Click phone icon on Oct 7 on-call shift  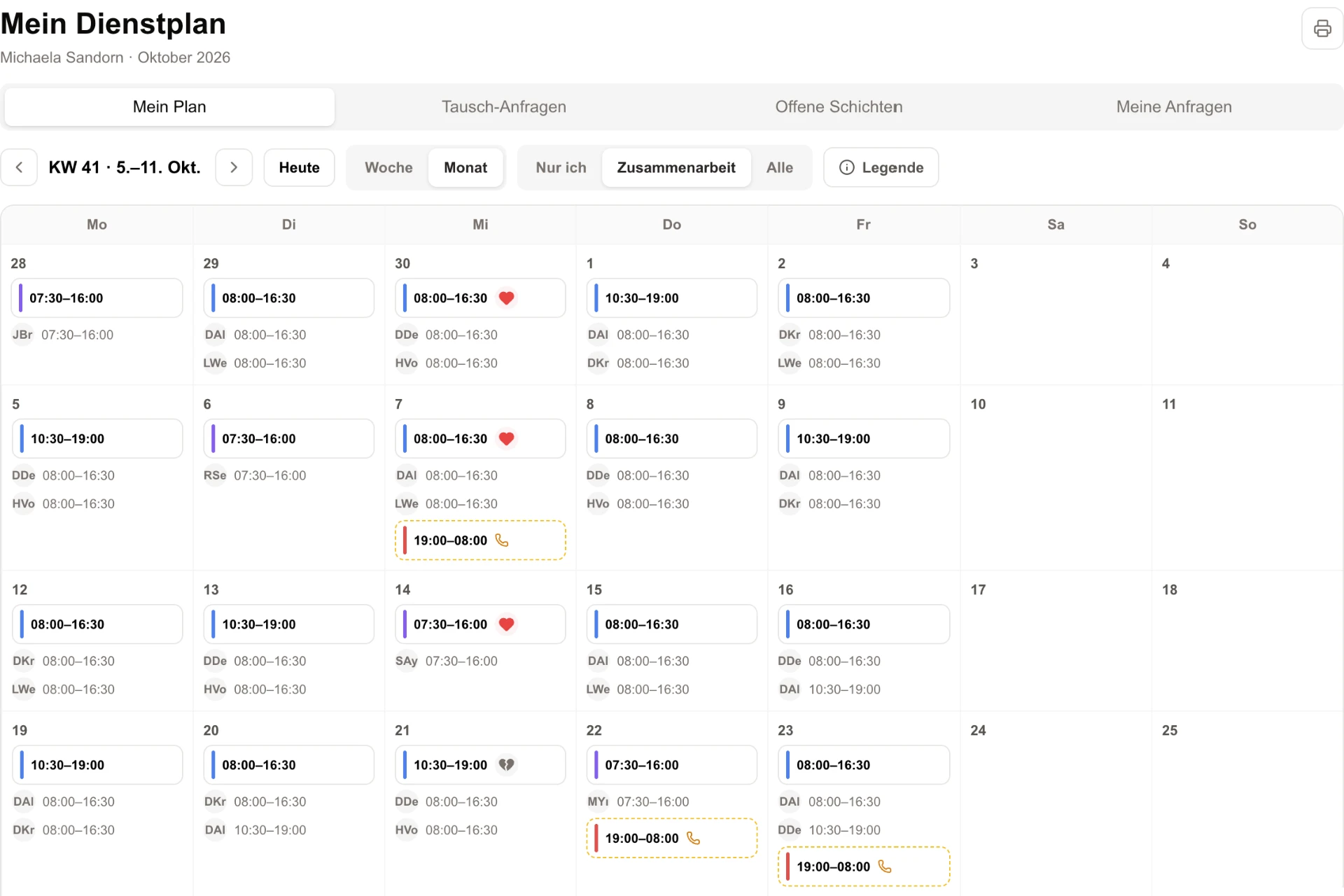[x=502, y=540]
